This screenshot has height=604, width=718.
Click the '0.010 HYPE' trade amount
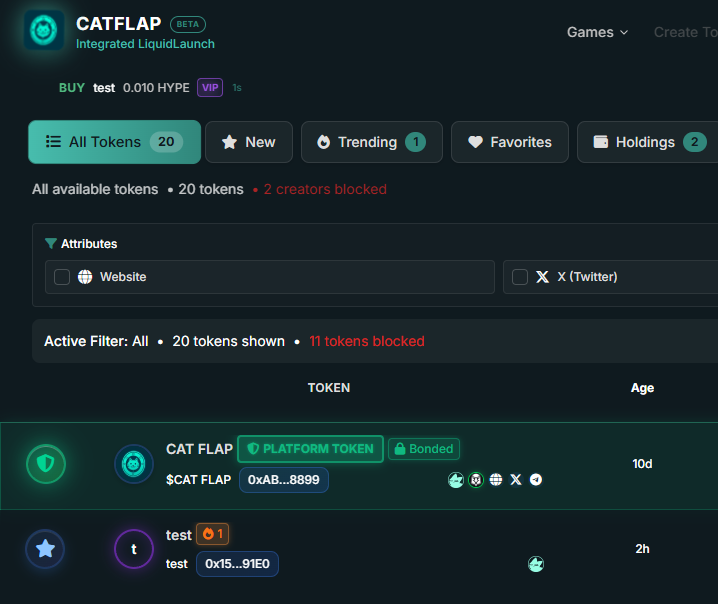pos(156,88)
